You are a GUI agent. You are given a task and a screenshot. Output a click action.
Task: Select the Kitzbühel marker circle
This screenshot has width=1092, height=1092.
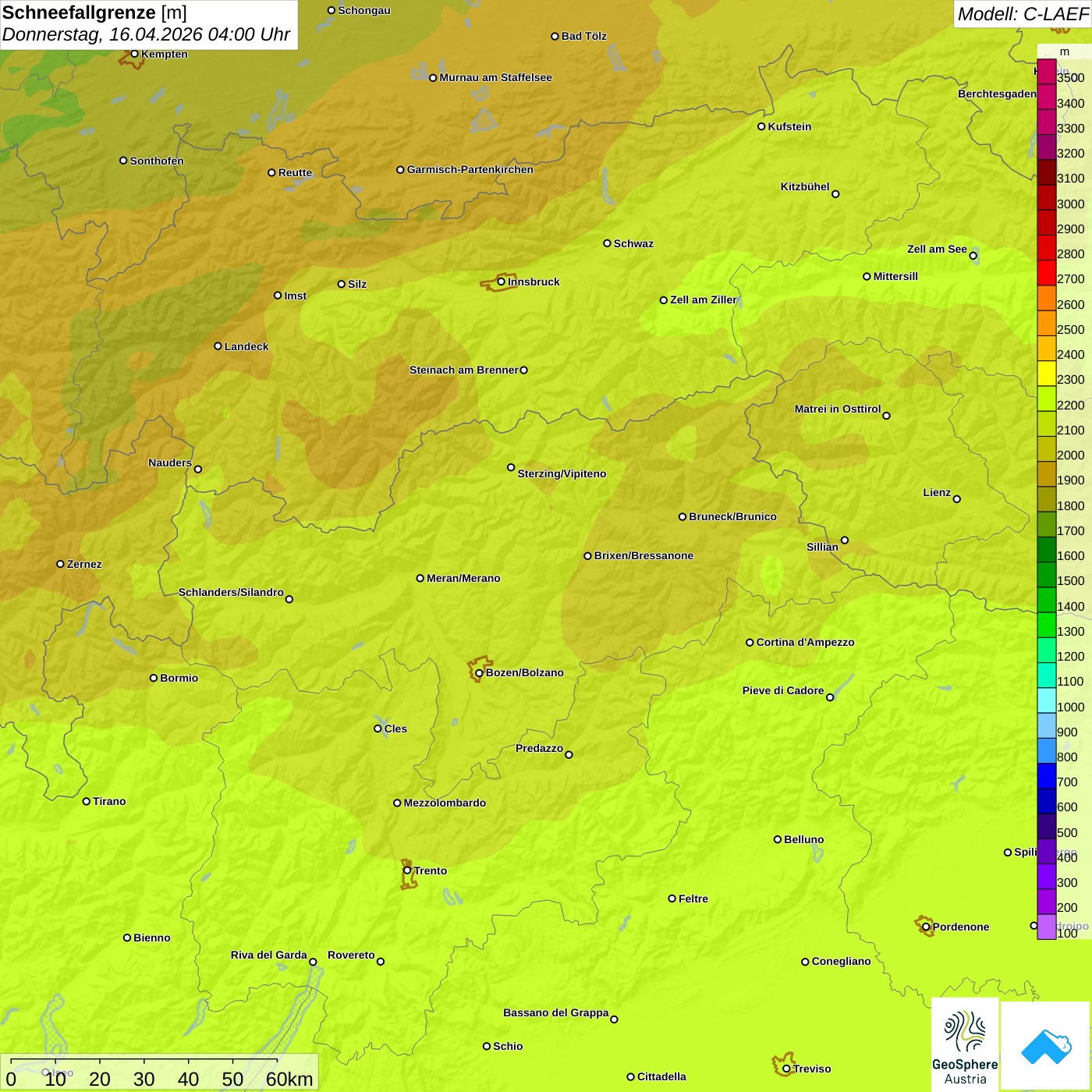tap(835, 194)
